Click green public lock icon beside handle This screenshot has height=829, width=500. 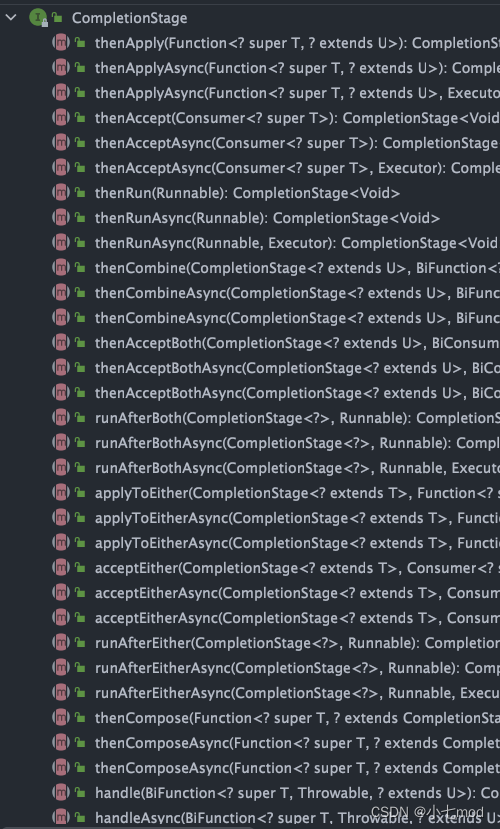coord(80,793)
